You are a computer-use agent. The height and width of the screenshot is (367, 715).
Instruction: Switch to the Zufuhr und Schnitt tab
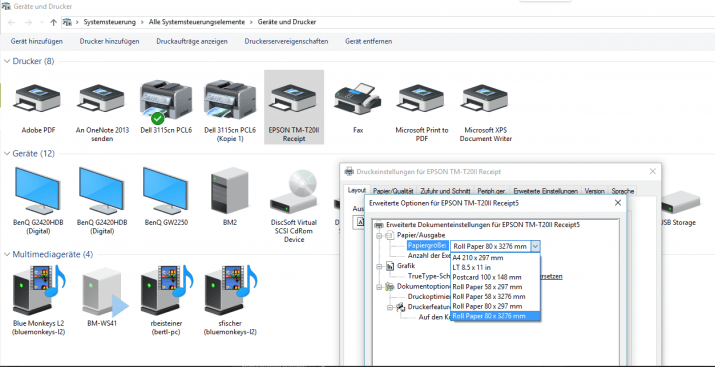(x=445, y=191)
